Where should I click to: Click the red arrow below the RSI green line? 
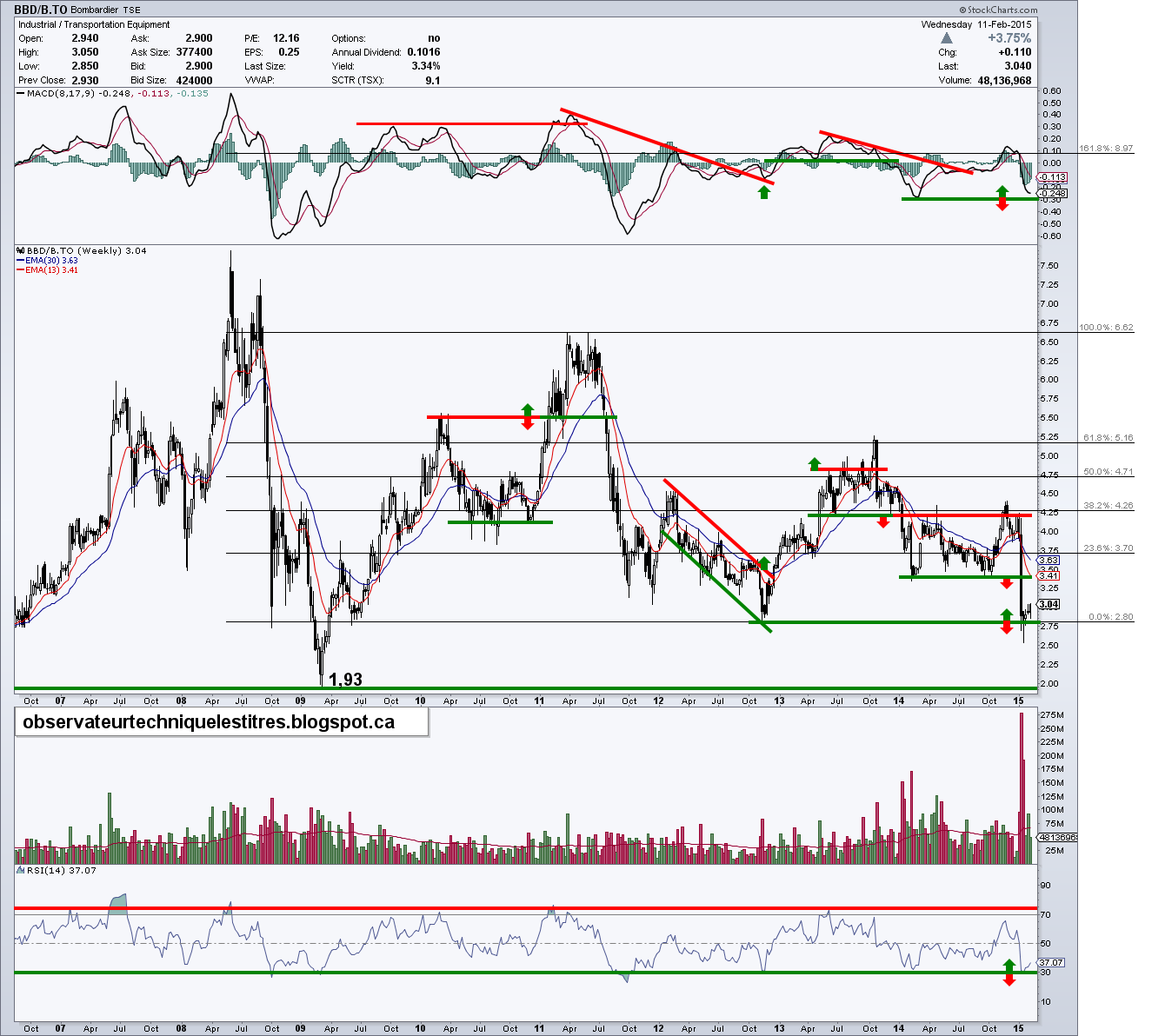click(1008, 980)
